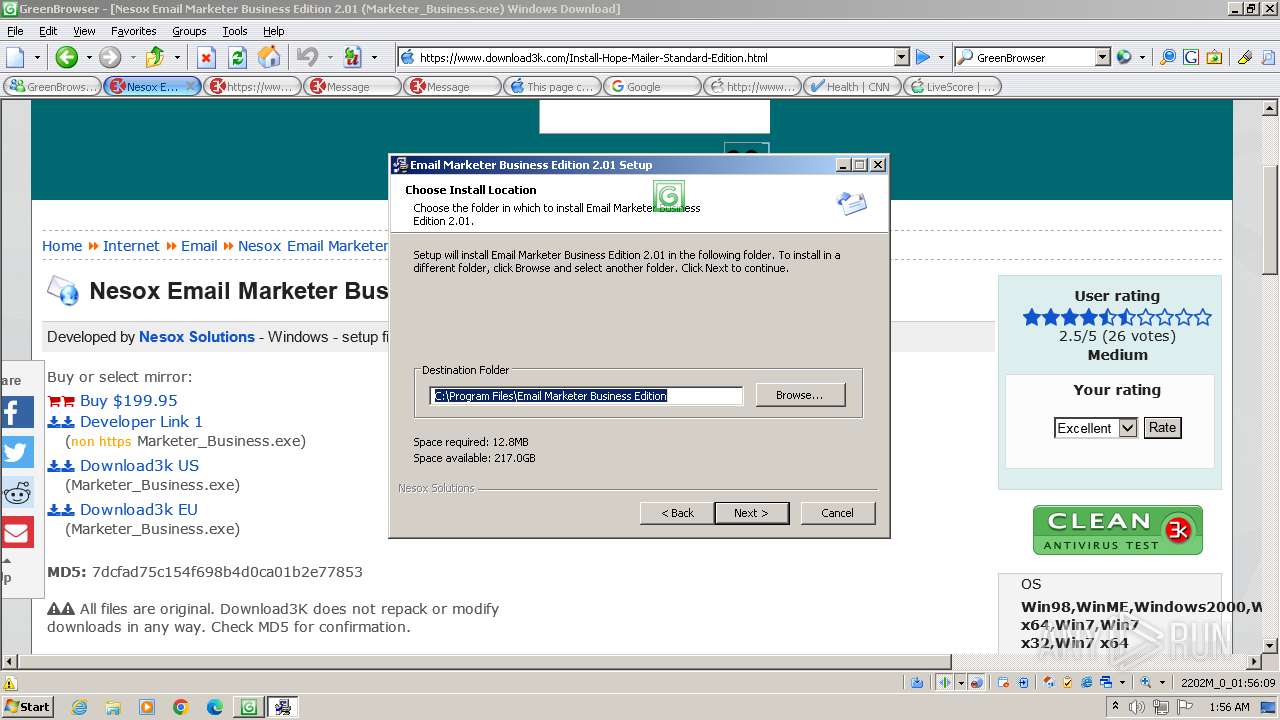Click Browse to choose the destination folder
1280x720 pixels.
click(x=800, y=395)
